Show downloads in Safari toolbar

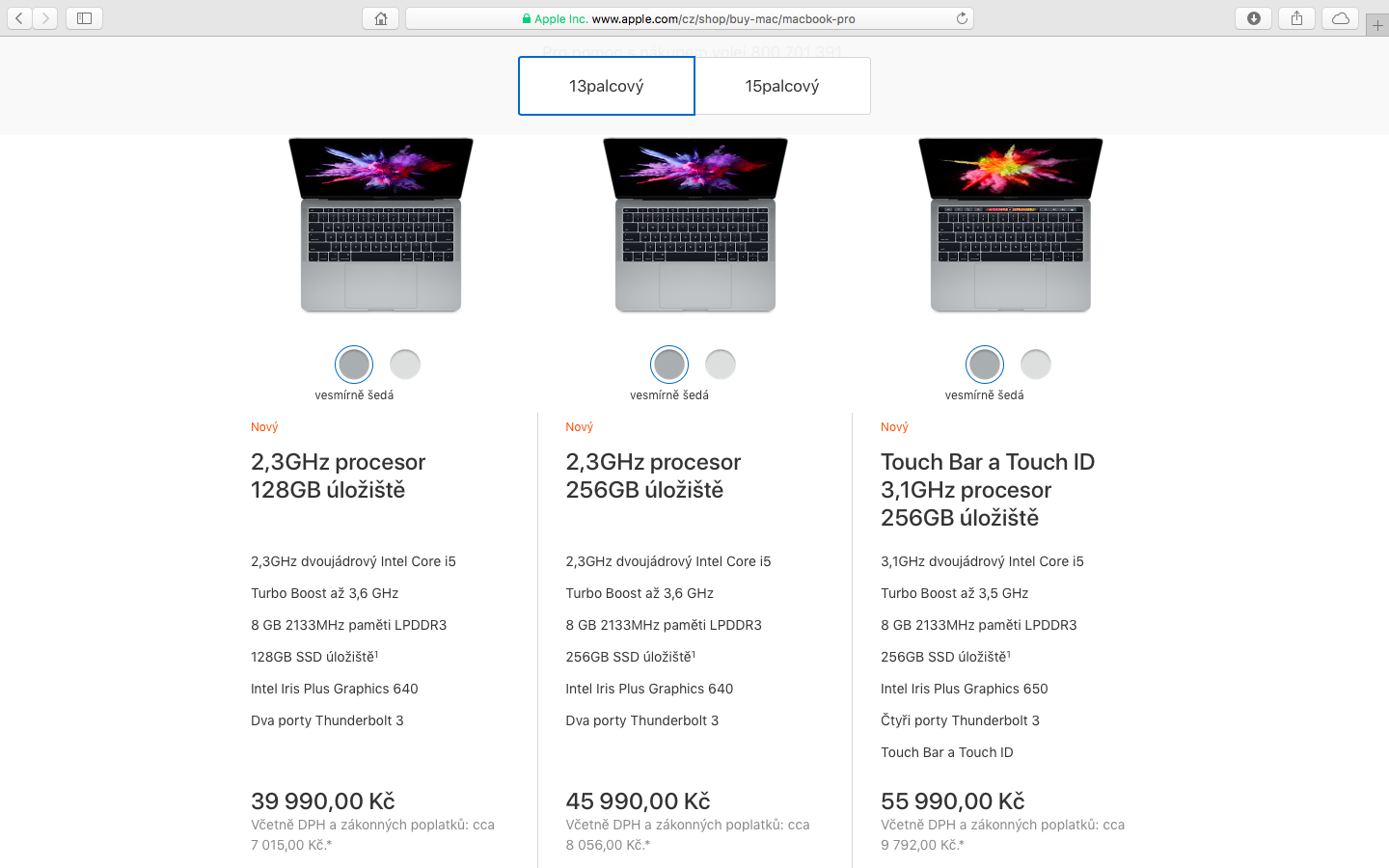coord(1254,18)
